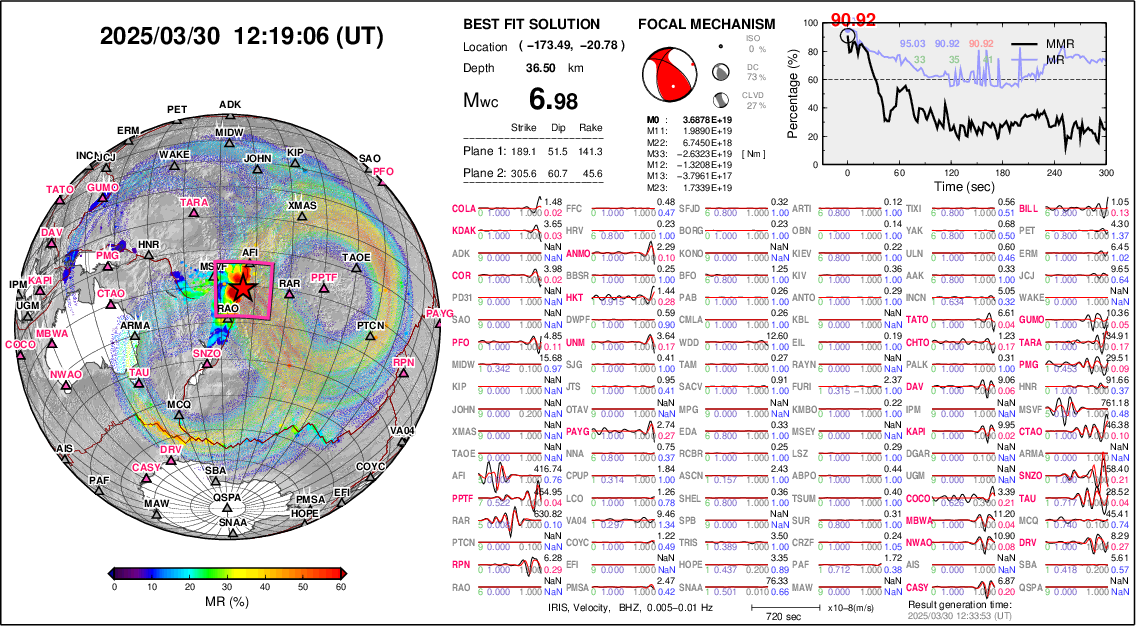Click the timestamp "2025/03/30 12:33:53 (UT)"
The image size is (1136, 626).
pyautogui.click(x=959, y=615)
